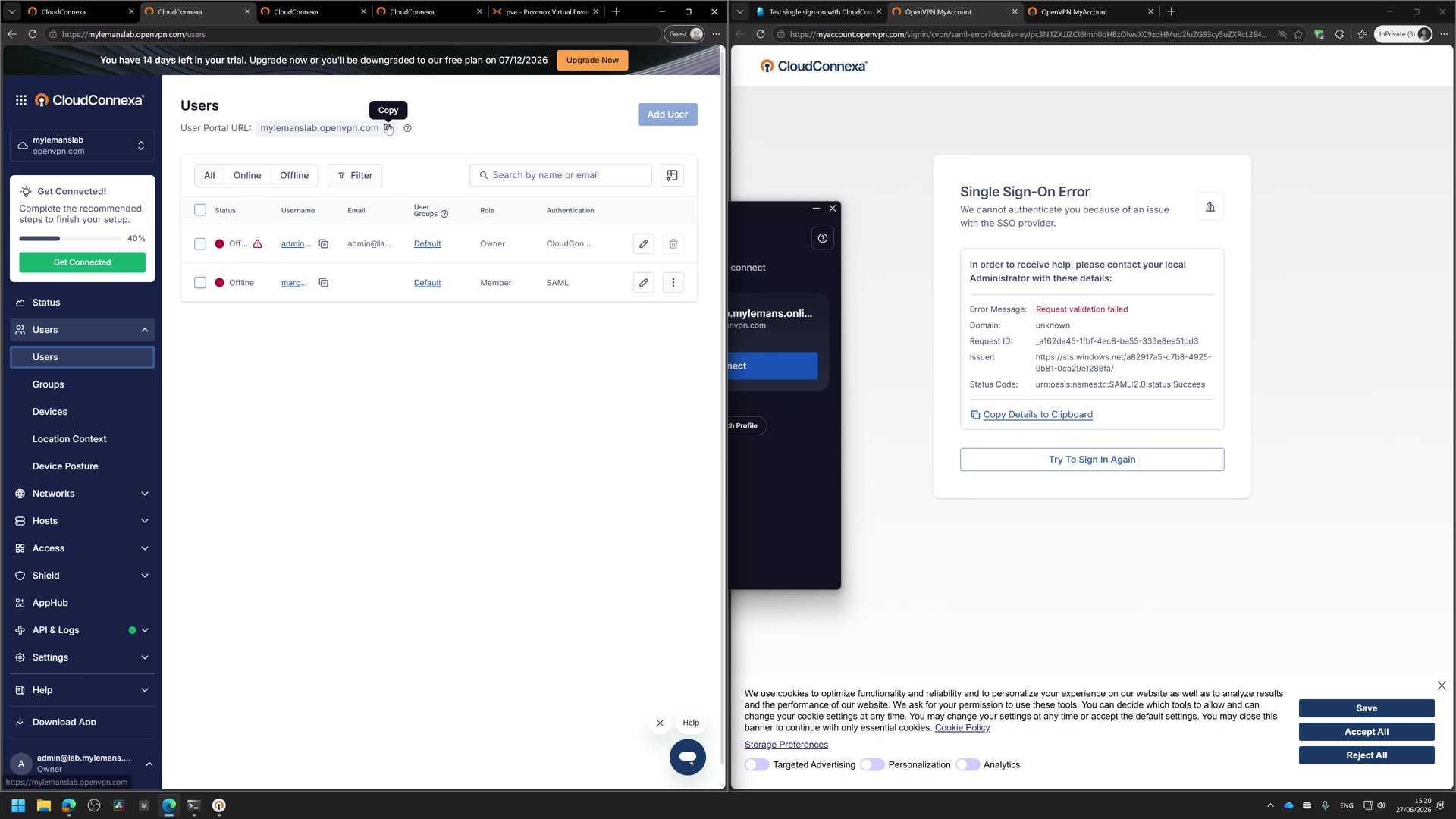Select all users checkbox in header

coord(200,210)
